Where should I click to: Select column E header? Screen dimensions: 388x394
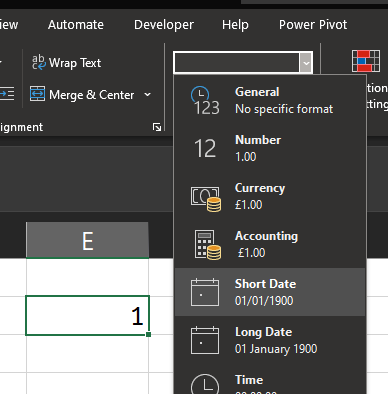[x=87, y=240]
